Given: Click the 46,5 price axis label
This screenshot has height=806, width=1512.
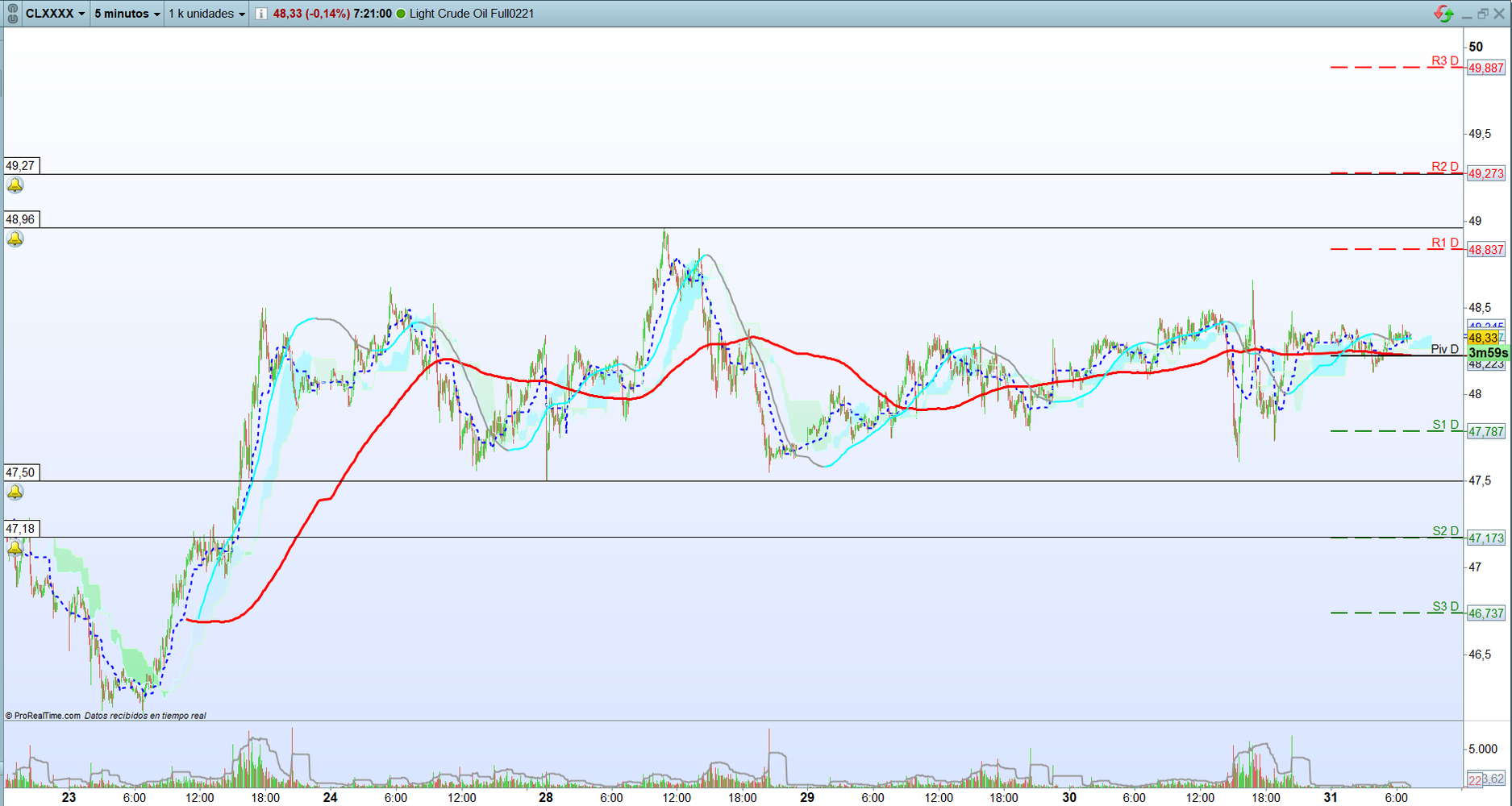Looking at the screenshot, I should coord(1480,654).
